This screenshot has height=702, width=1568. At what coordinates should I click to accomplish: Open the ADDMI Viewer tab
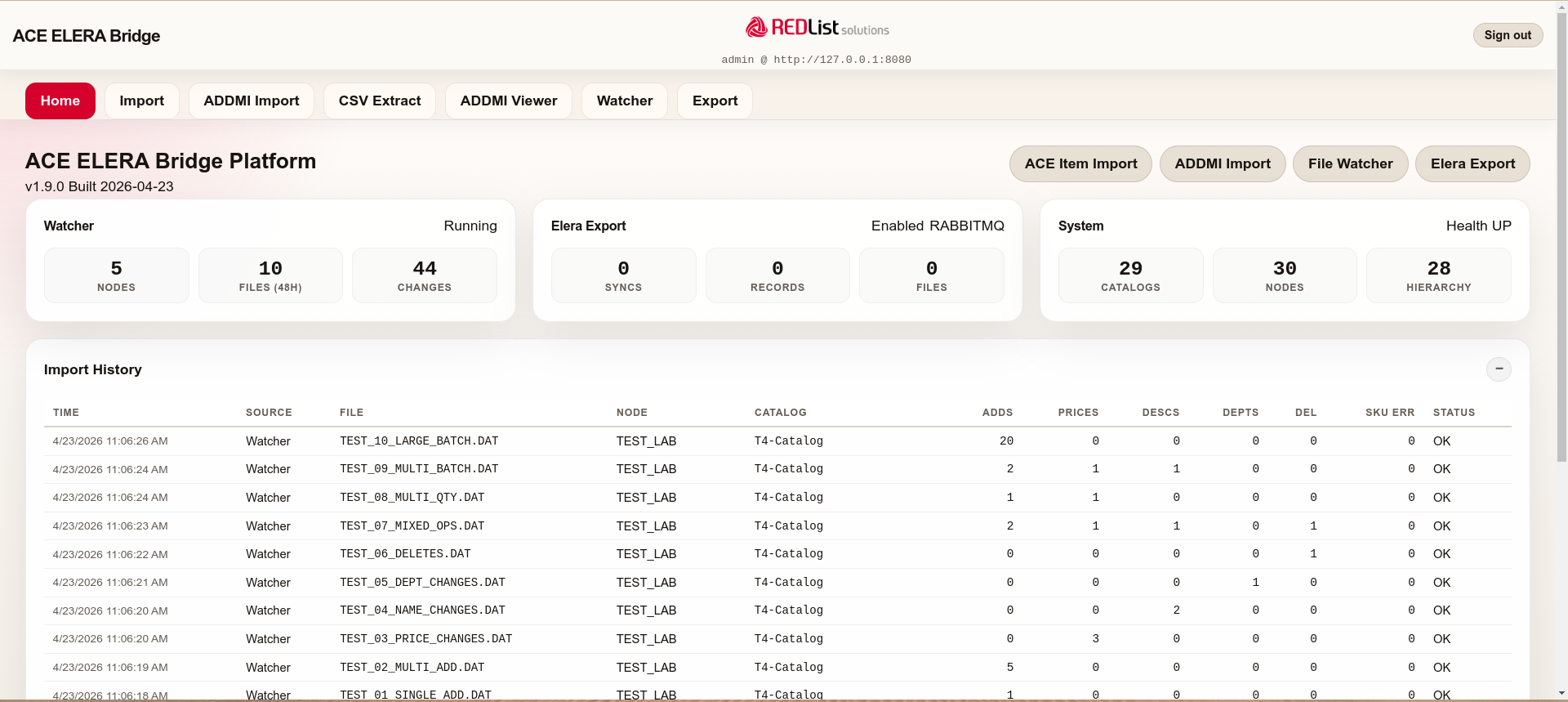tap(509, 101)
